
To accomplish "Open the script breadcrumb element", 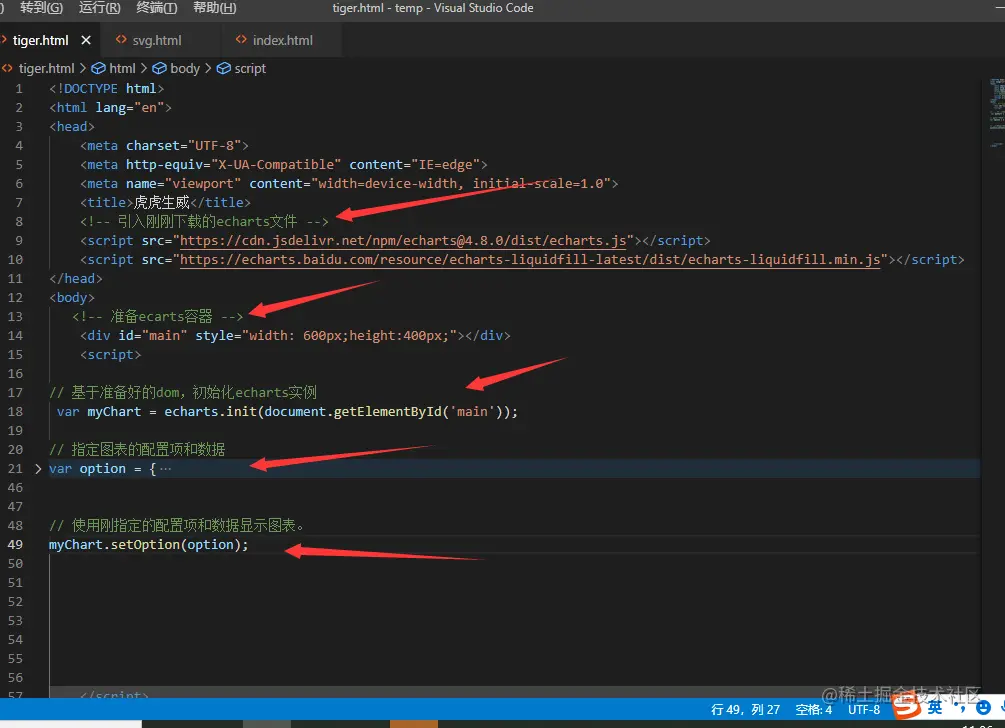I will click(x=242, y=68).
